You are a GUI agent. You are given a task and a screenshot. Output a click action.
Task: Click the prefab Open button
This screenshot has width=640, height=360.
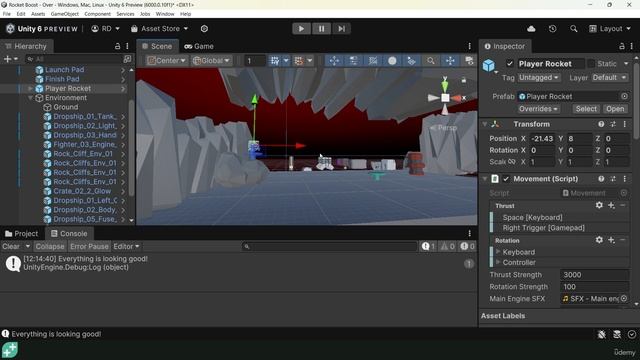[x=615, y=109]
